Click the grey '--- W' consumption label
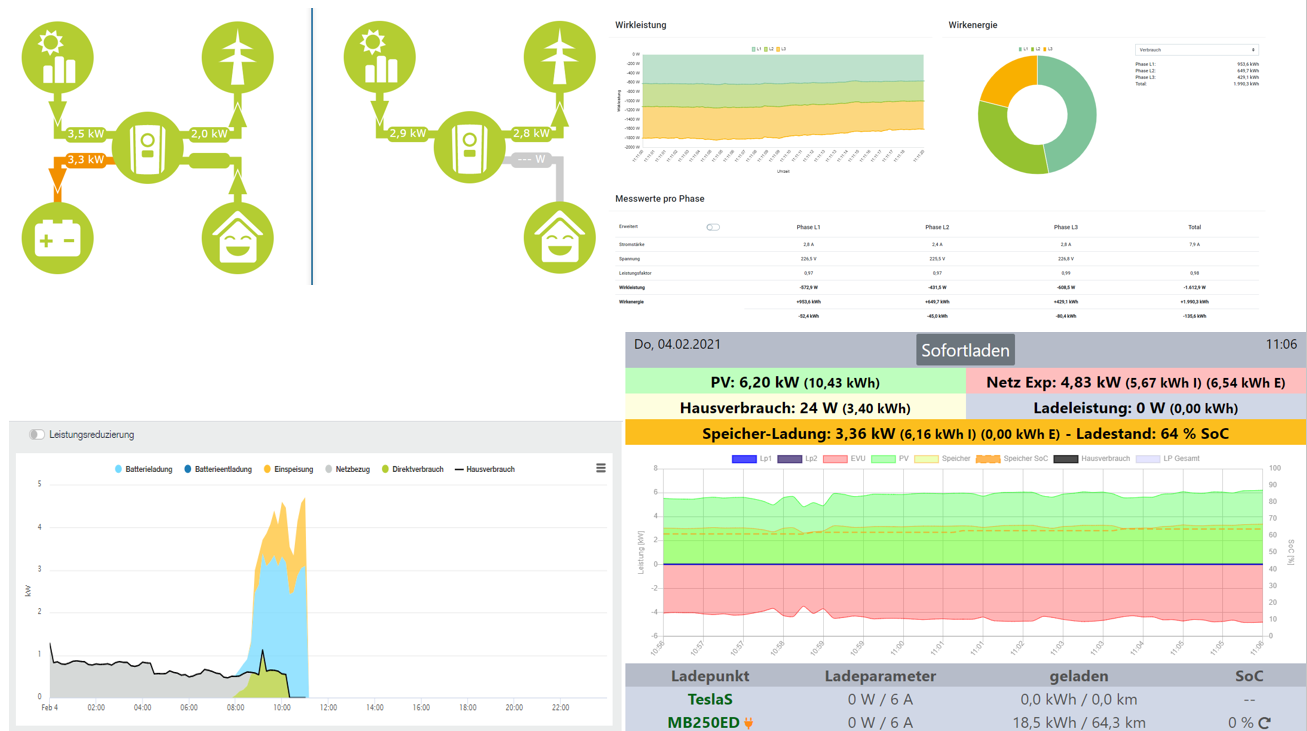Image resolution: width=1307 pixels, height=731 pixels. [532, 159]
